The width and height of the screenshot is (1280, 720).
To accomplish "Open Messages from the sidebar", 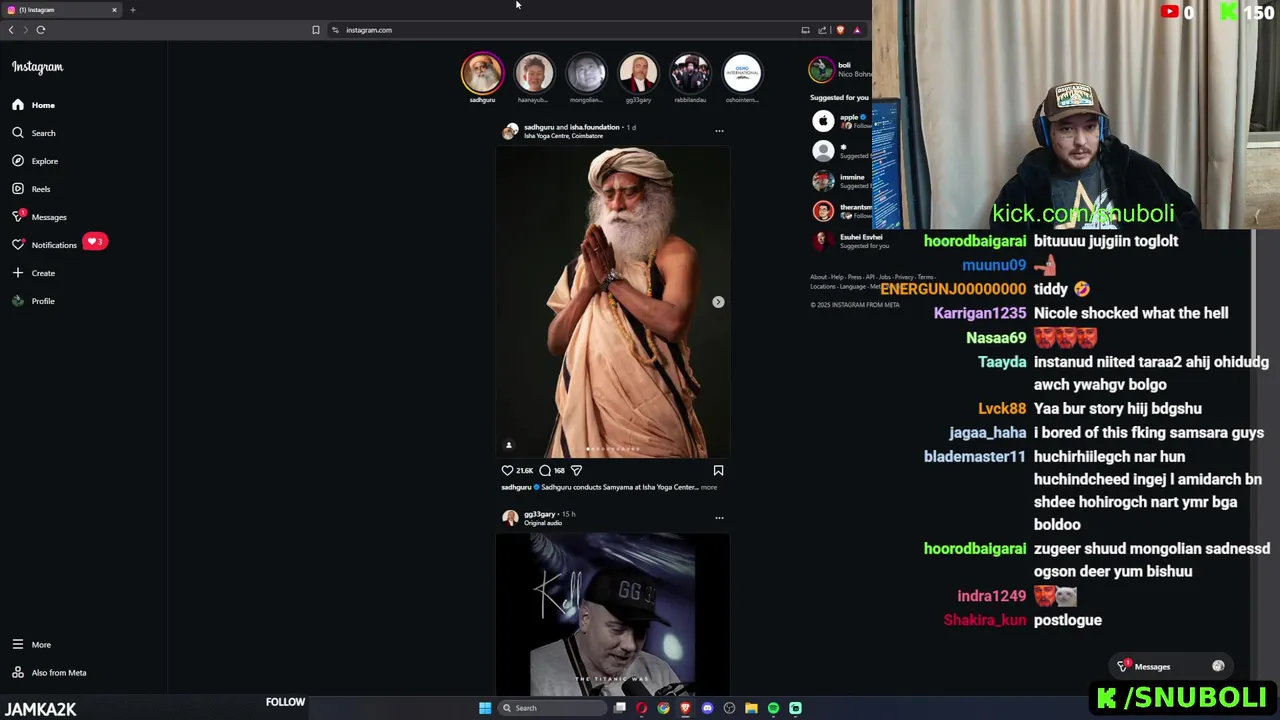I will click(x=40, y=217).
